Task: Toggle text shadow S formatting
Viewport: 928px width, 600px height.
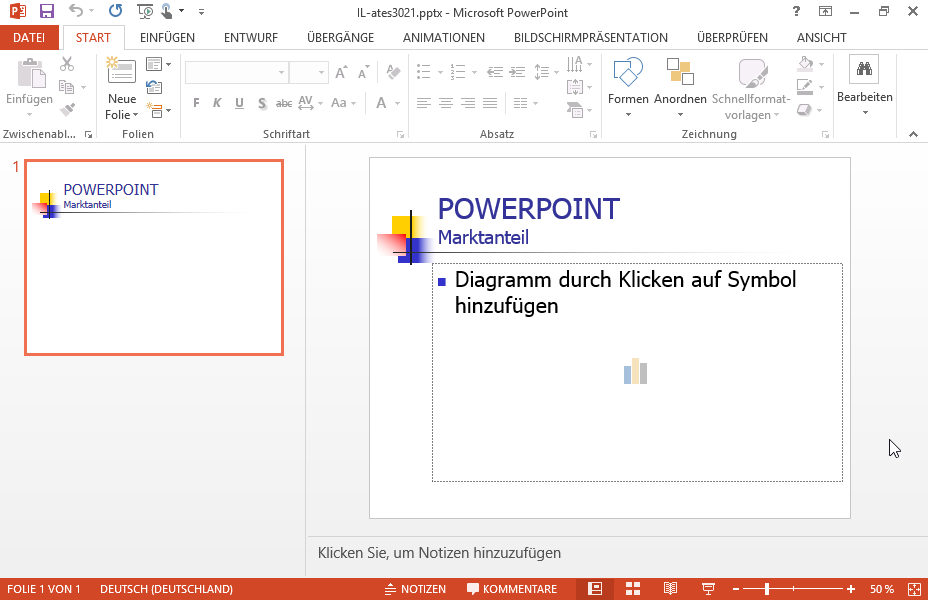Action: [262, 103]
